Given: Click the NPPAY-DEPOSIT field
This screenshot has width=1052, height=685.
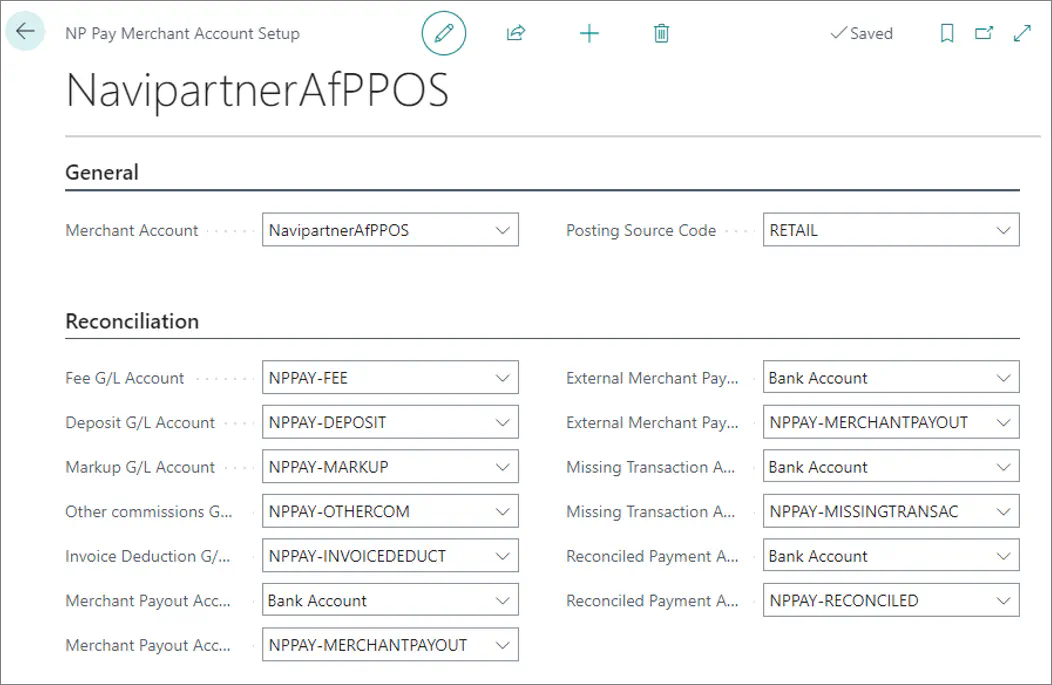Looking at the screenshot, I should coord(390,423).
